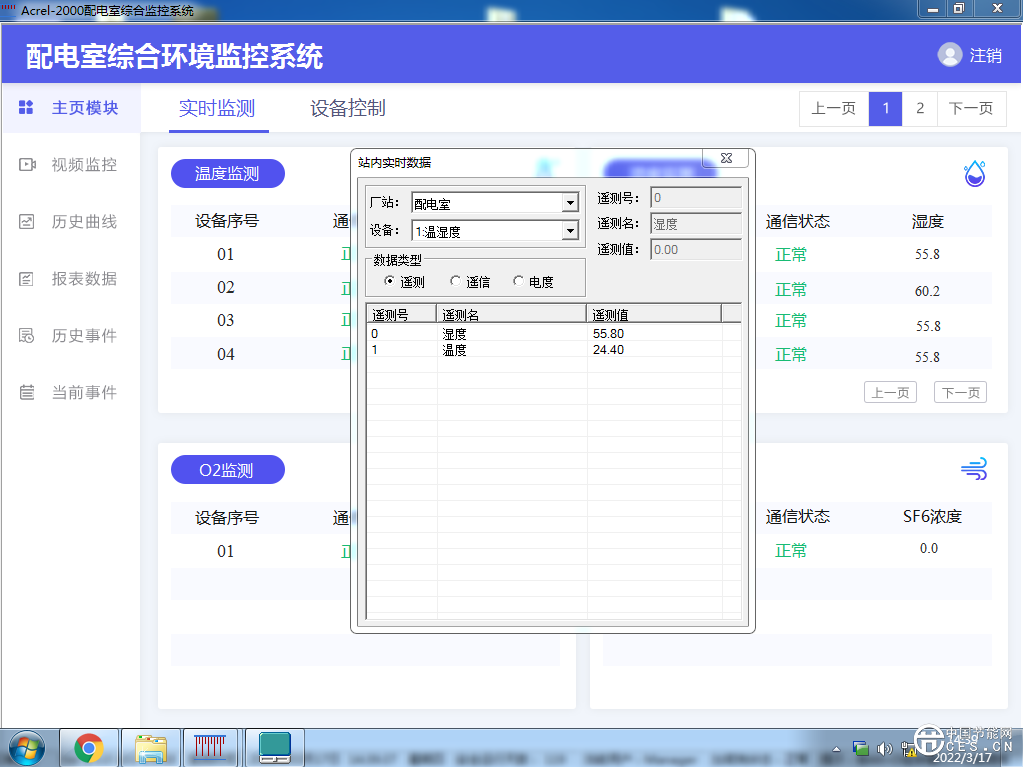
Task: Click the current events calendar icon
Action: pyautogui.click(x=27, y=393)
